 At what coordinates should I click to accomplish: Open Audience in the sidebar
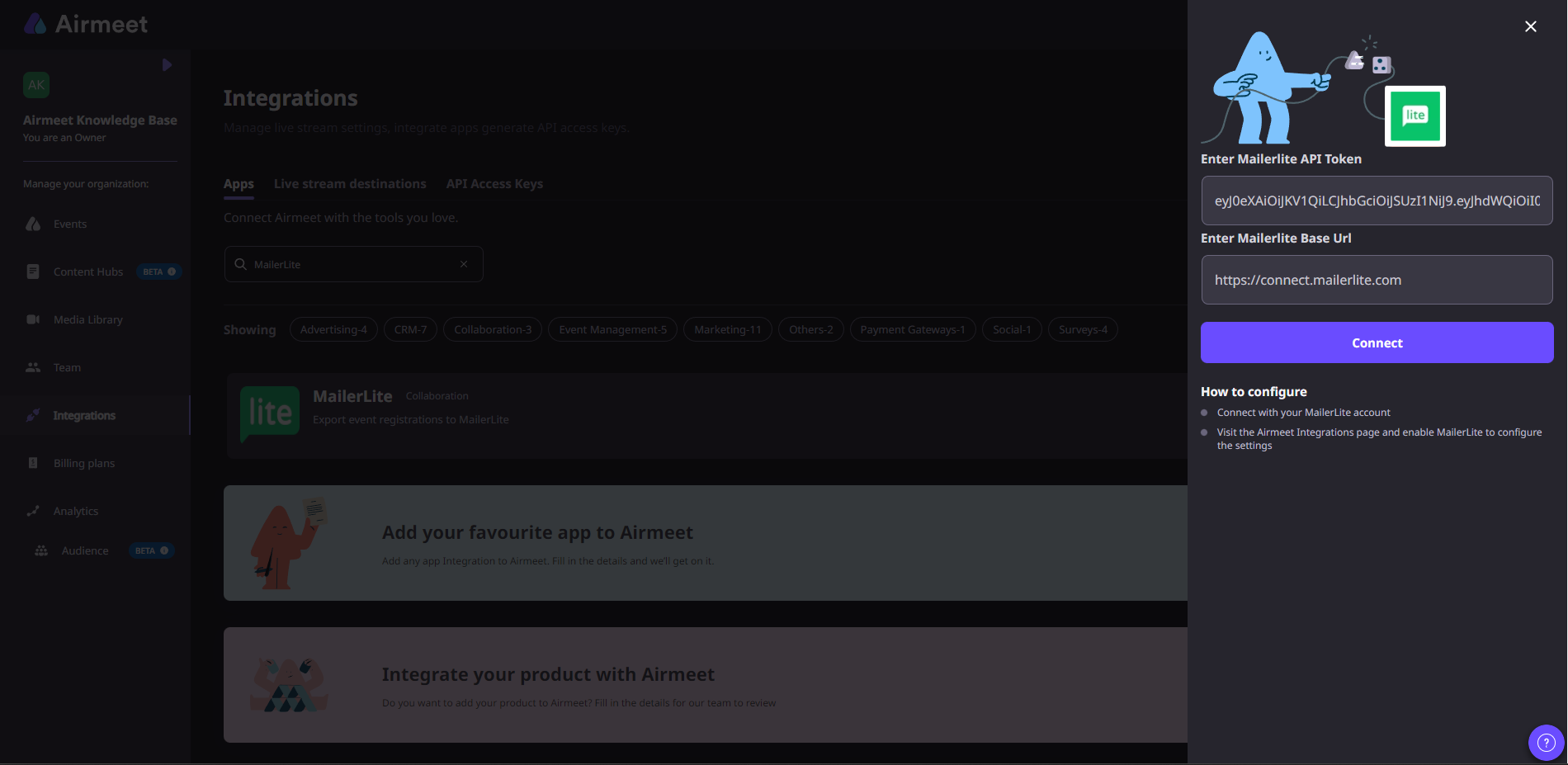[85, 551]
